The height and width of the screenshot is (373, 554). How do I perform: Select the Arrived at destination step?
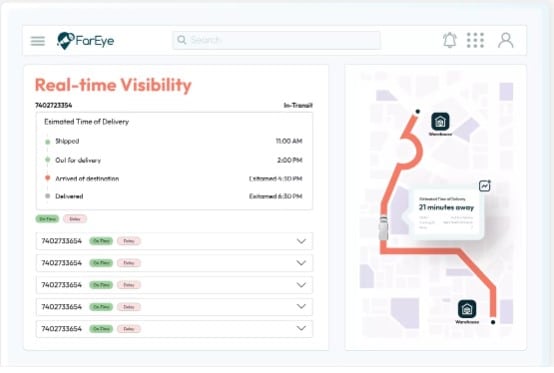[87, 179]
